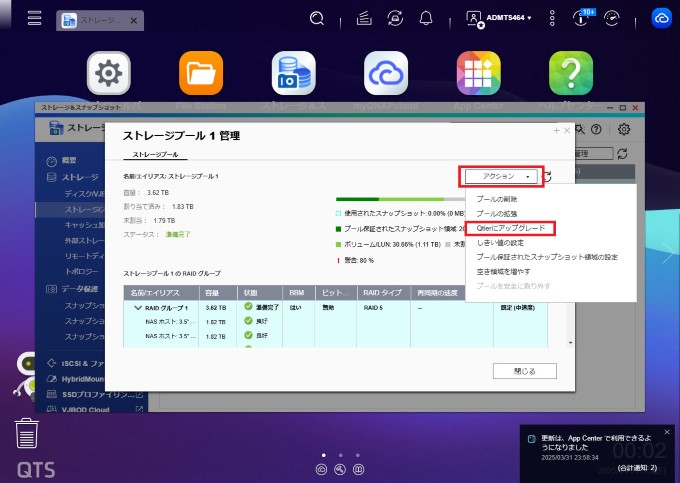Viewport: 680px width, 483px height.
Task: Click the RAID 5 cell
Action: click(x=373, y=308)
